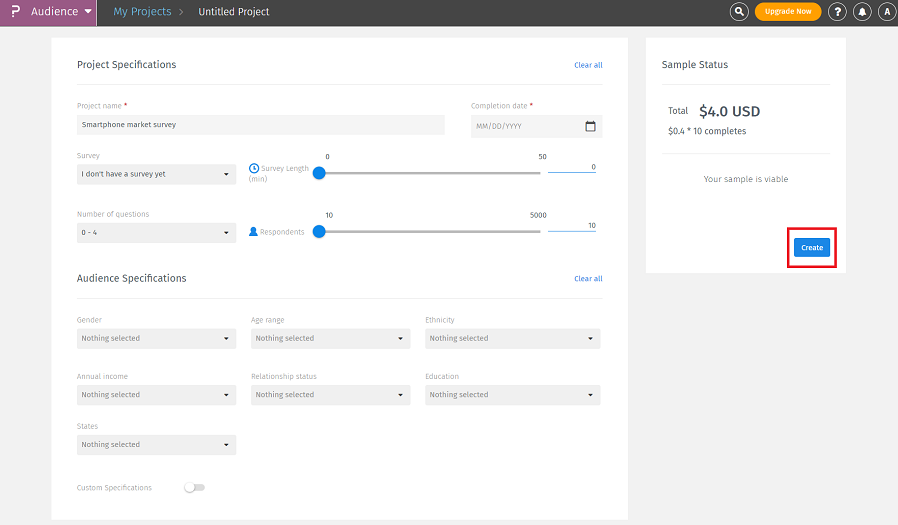Expand the Survey dropdown
898x525 pixels.
click(156, 174)
